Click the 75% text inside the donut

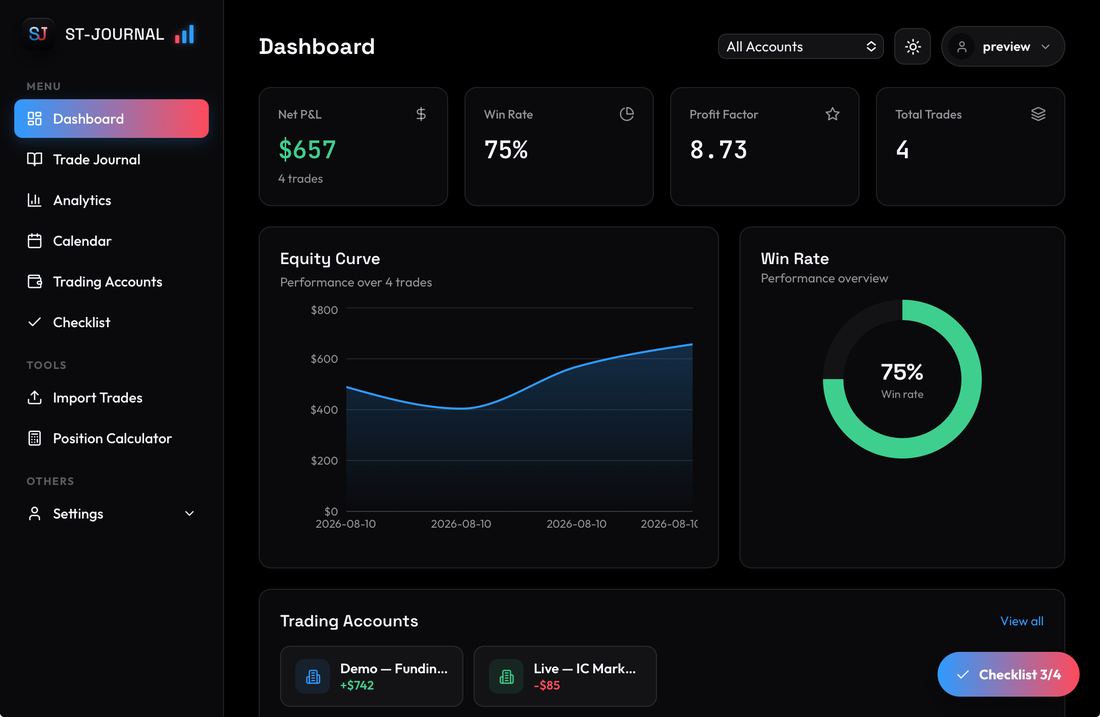(x=901, y=371)
